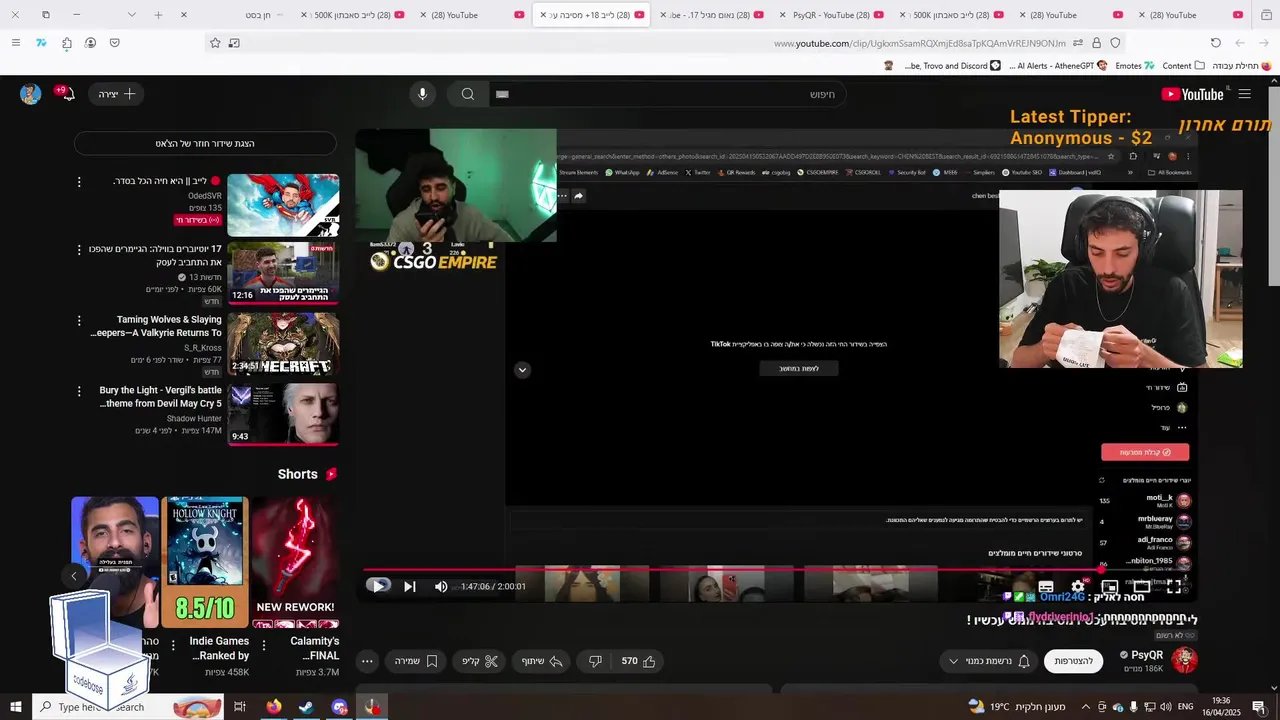Close the active לייב 18+ tab

543,15
